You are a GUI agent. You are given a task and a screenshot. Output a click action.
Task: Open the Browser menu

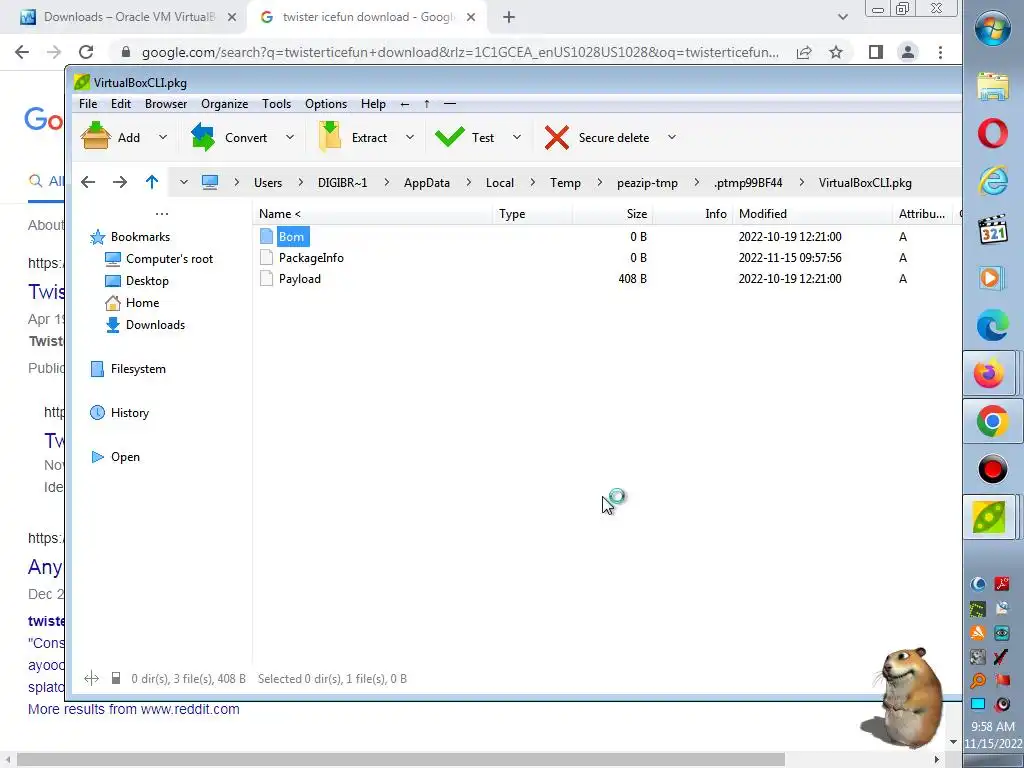166,104
